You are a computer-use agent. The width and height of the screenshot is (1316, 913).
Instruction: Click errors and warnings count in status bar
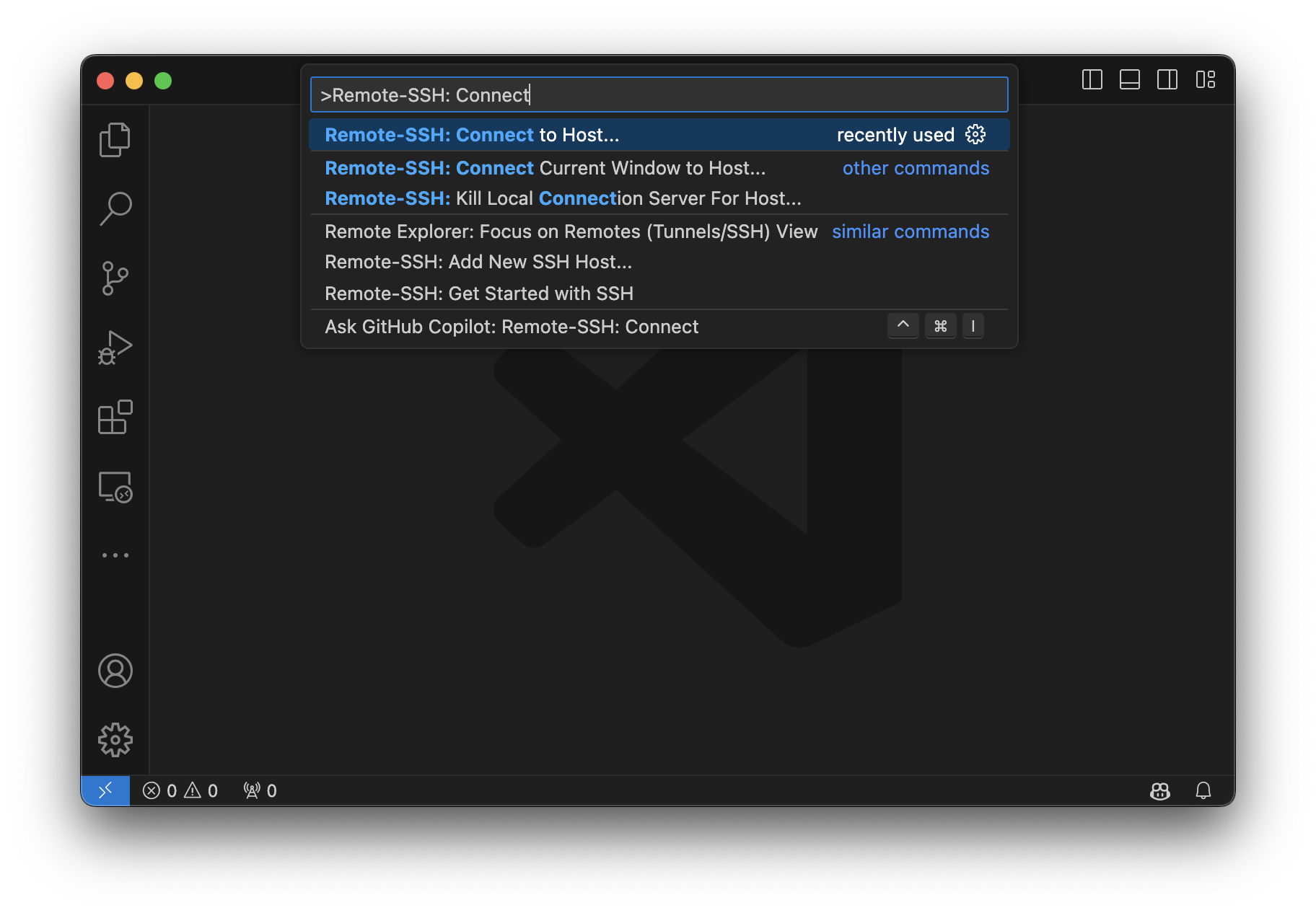[180, 791]
